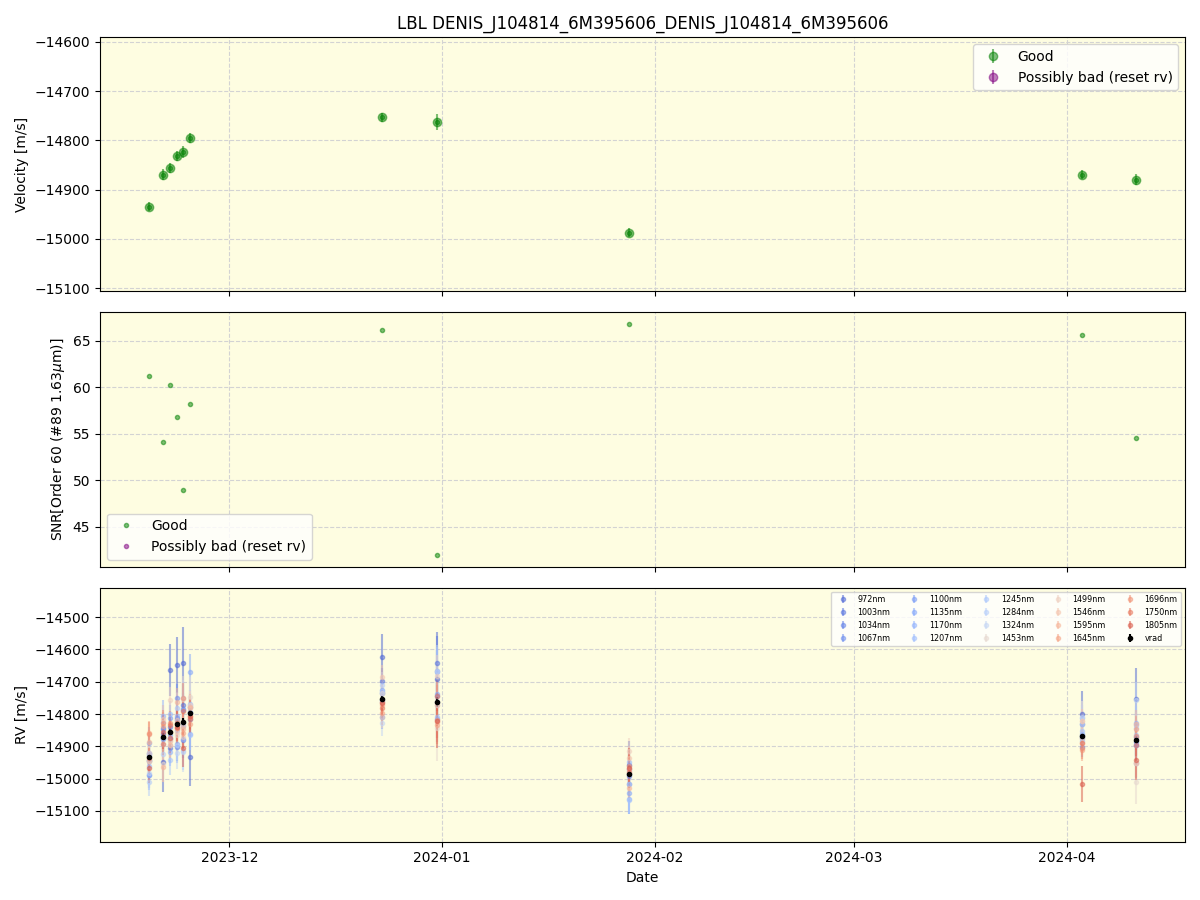Click 'Good' entry in velocity panel legend
The width and height of the screenshot is (1200, 900).
1035,56
